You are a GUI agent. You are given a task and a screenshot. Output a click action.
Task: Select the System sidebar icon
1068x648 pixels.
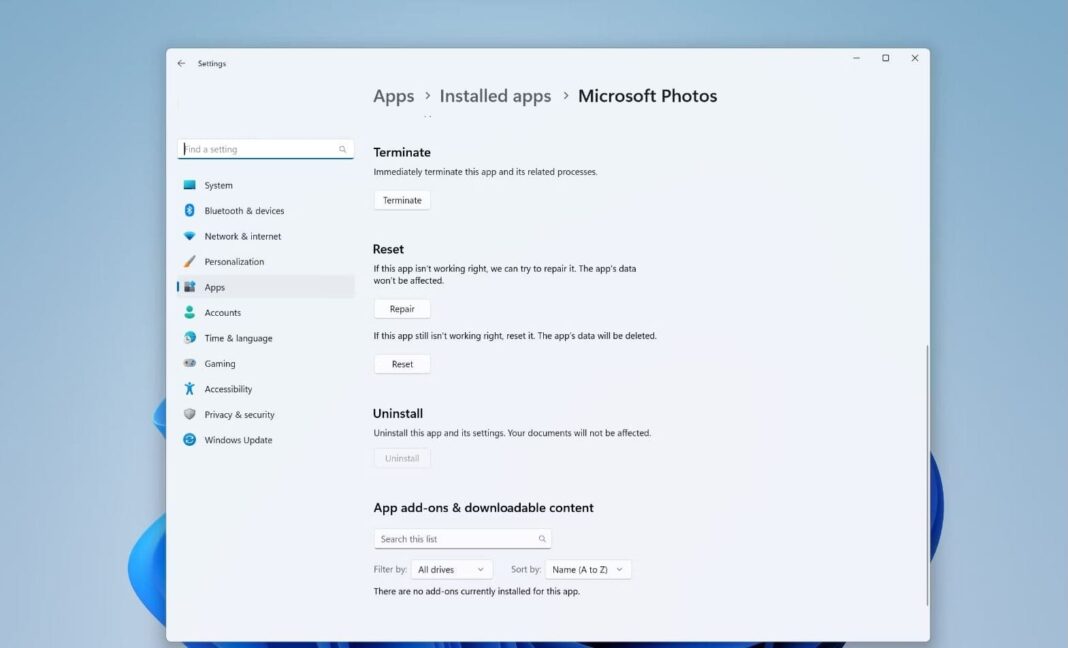tap(190, 185)
